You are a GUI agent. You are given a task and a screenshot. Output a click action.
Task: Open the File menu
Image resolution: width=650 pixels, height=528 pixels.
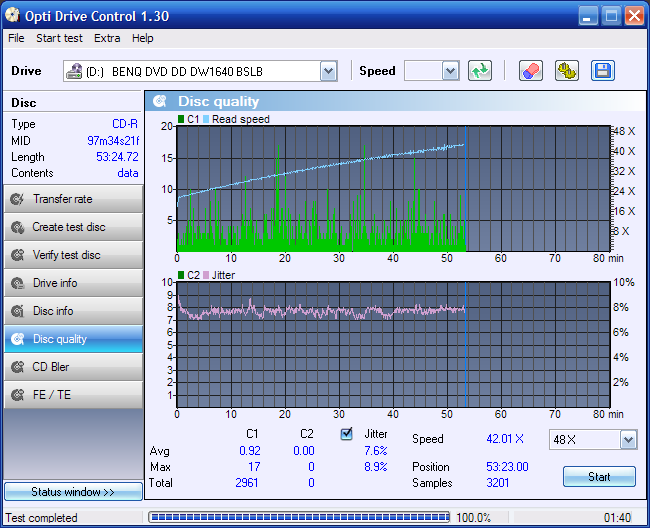pyautogui.click(x=16, y=38)
